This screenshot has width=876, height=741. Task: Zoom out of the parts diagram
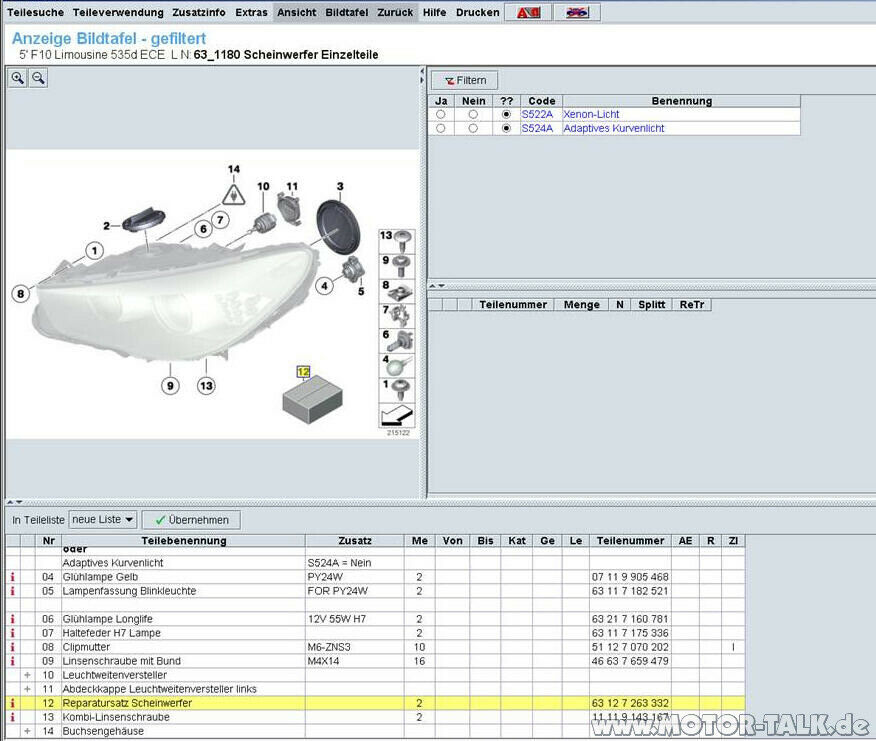click(38, 78)
